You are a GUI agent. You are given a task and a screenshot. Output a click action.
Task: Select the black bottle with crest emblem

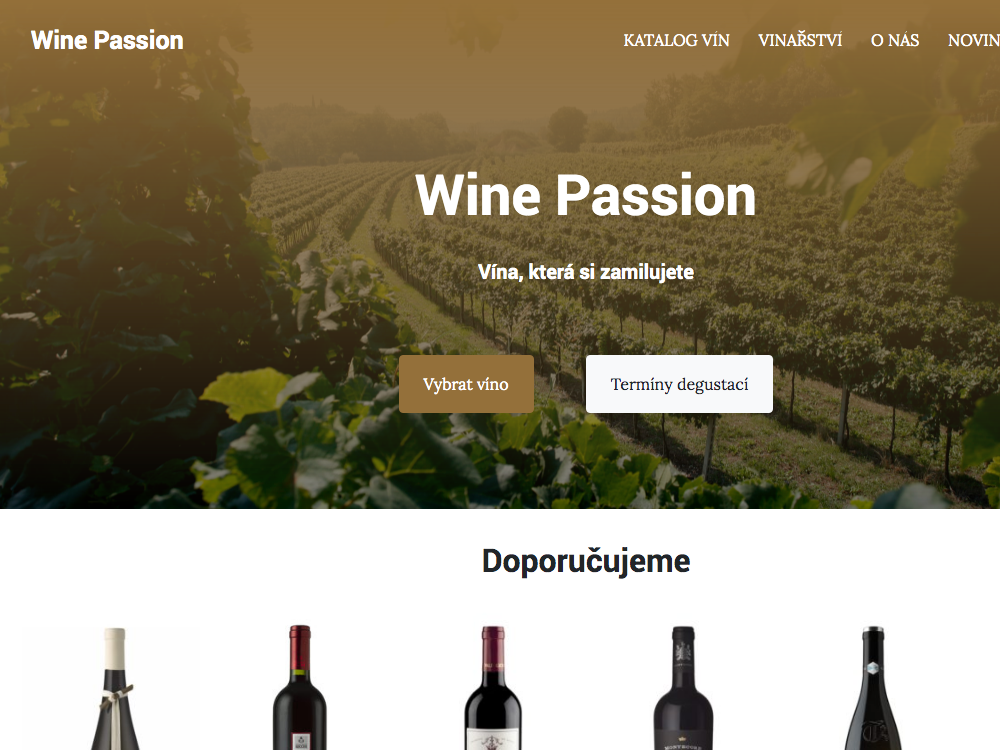pos(683,688)
